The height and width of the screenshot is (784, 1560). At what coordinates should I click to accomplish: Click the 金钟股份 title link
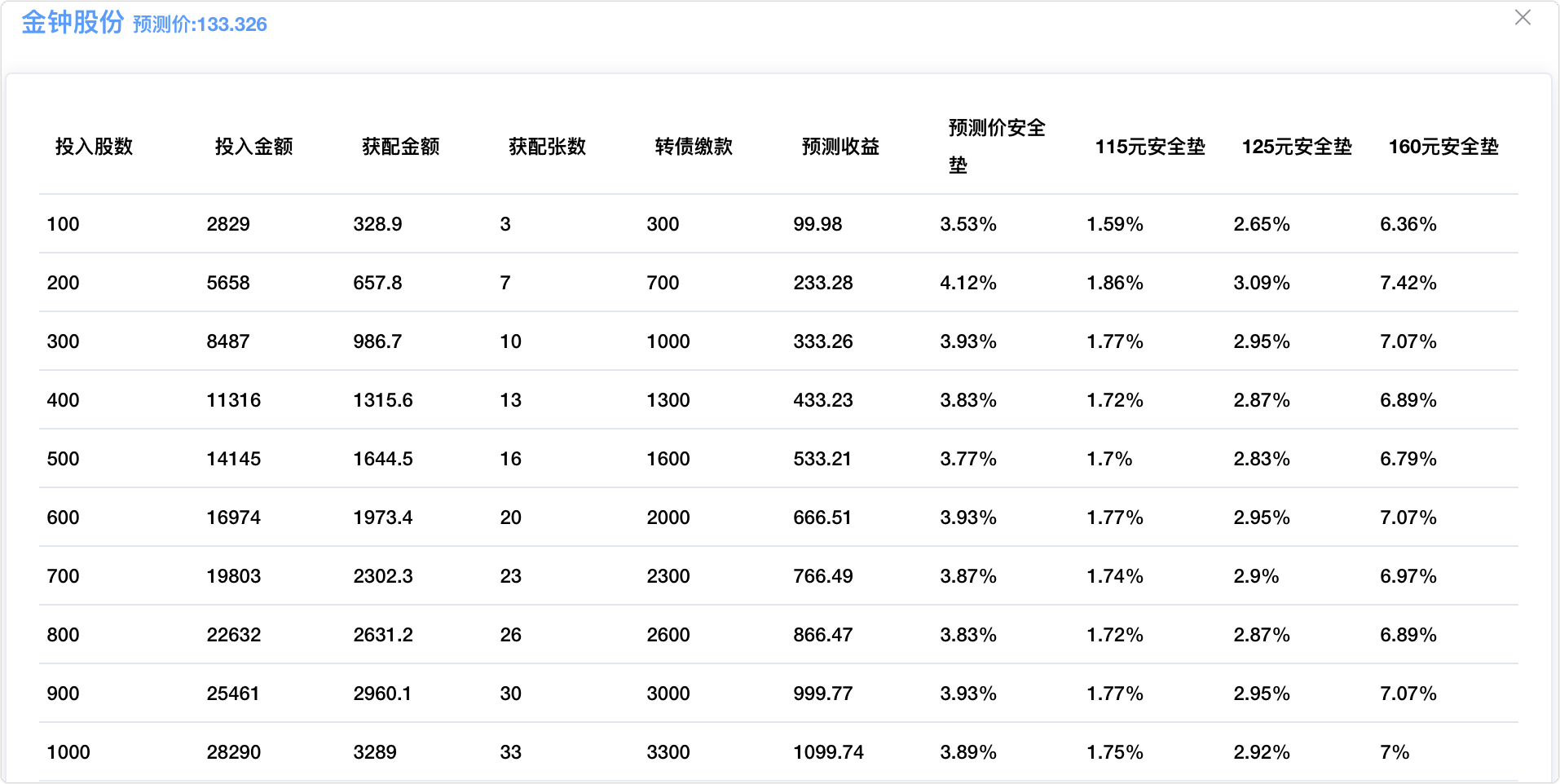point(73,22)
